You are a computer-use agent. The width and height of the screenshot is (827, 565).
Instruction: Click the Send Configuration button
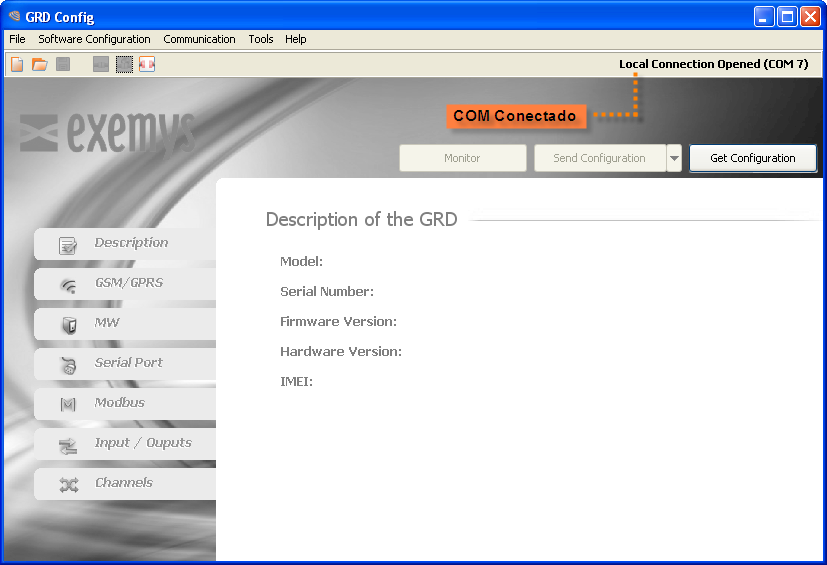(x=598, y=158)
